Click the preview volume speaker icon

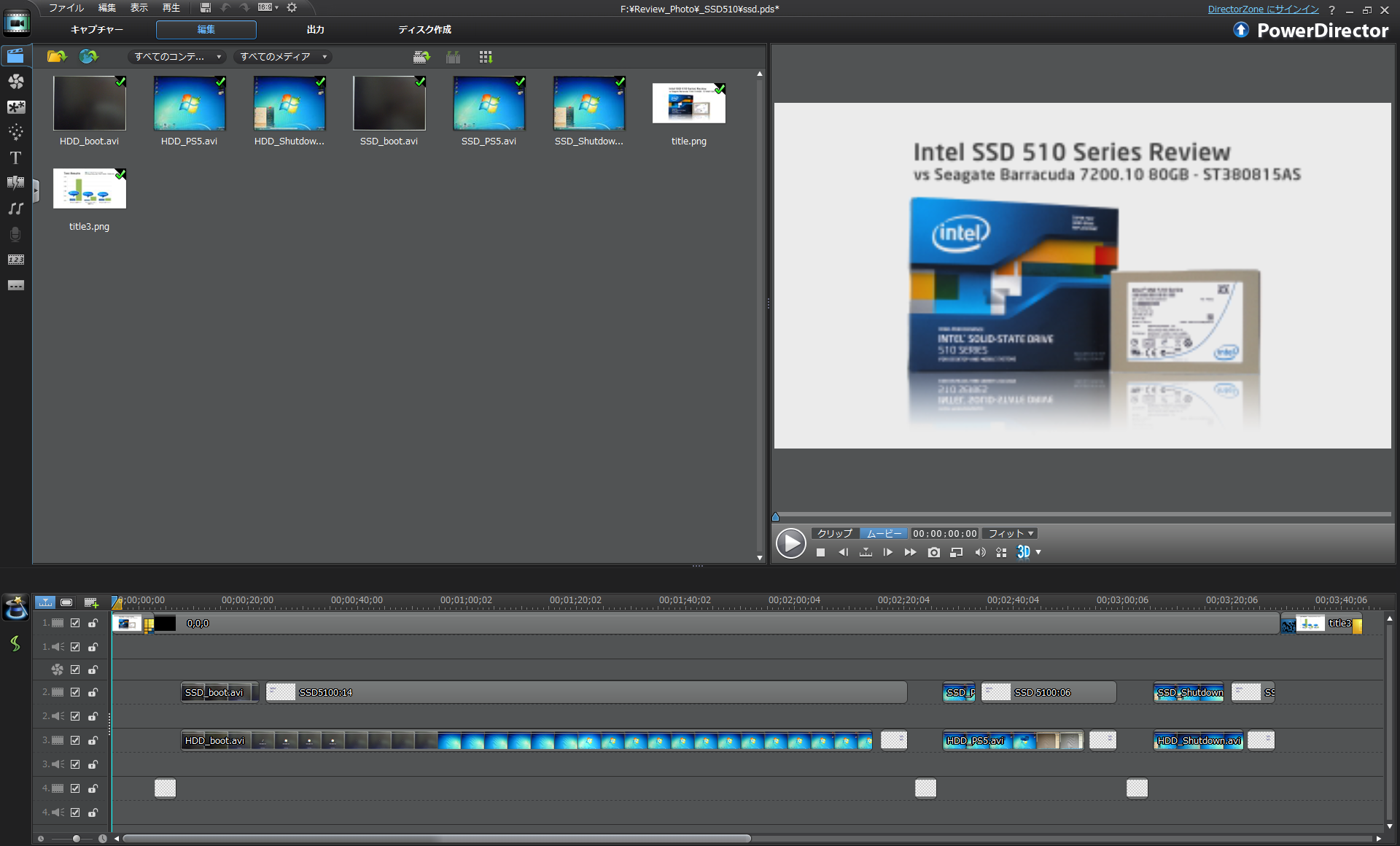980,553
